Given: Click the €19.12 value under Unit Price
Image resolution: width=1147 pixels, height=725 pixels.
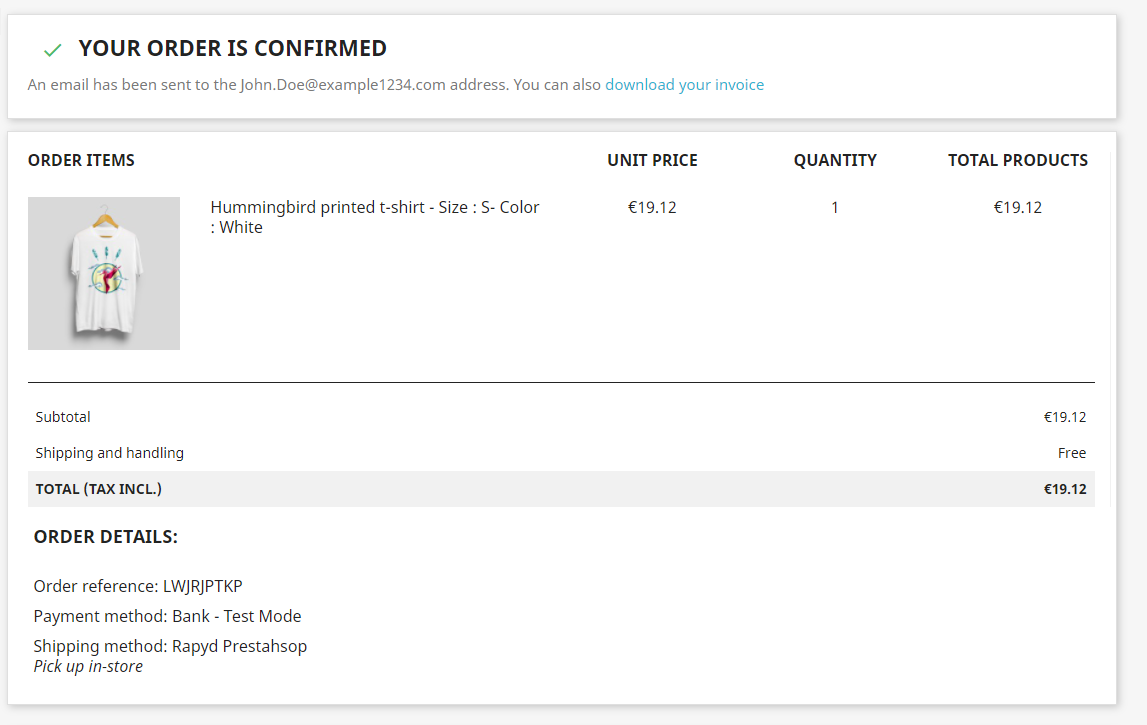Looking at the screenshot, I should pos(652,208).
